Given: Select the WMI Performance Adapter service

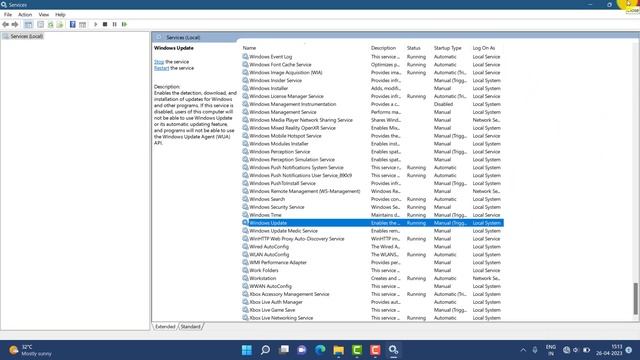Looking at the screenshot, I should 372,262.
